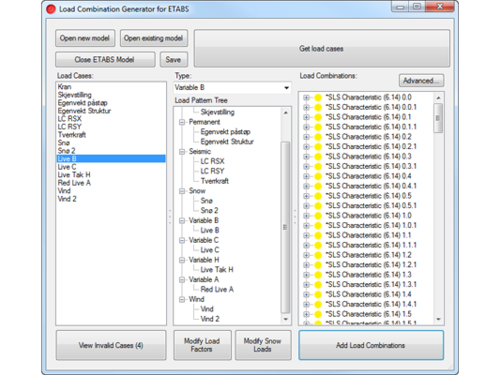Click Load Pattern Tree scrollbar thumb
The height and width of the screenshot is (375, 501).
pyautogui.click(x=285, y=227)
